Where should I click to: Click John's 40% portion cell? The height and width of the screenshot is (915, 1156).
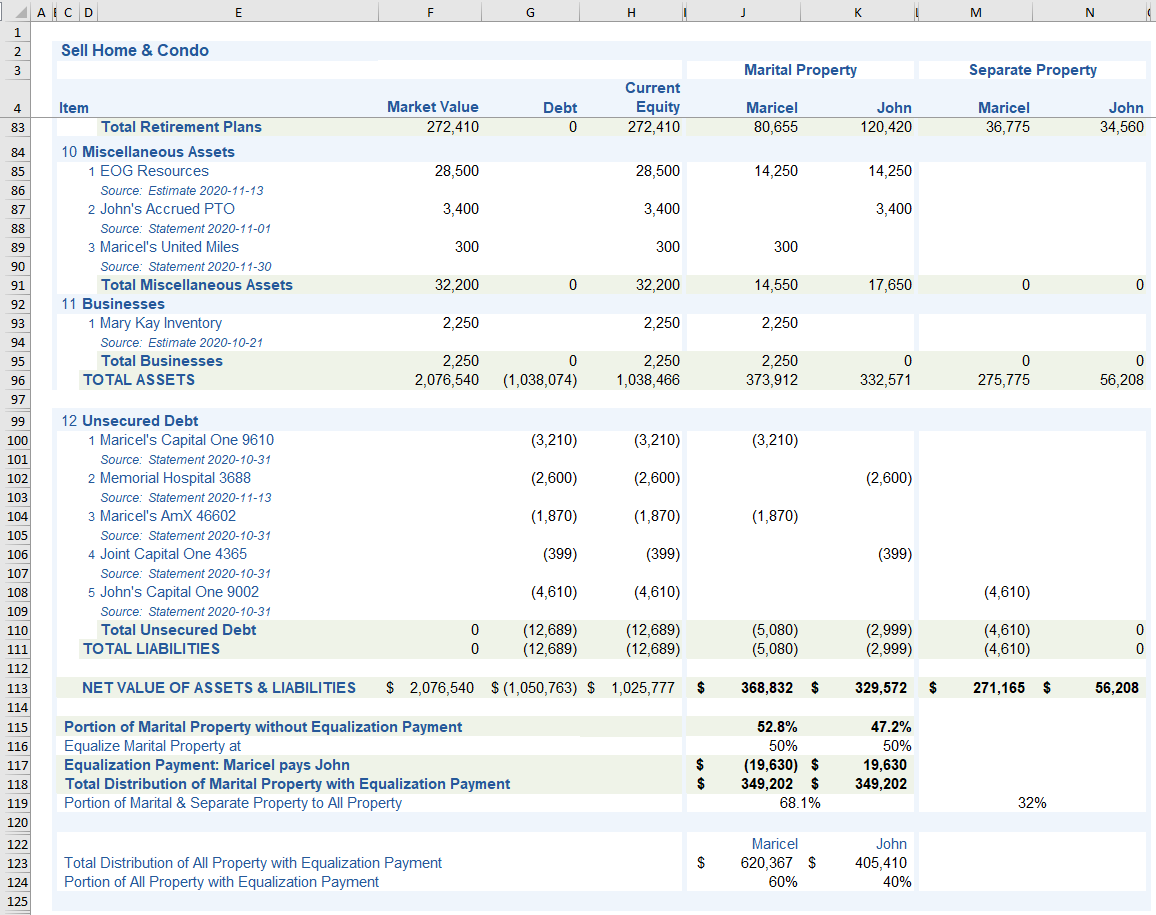pos(896,882)
